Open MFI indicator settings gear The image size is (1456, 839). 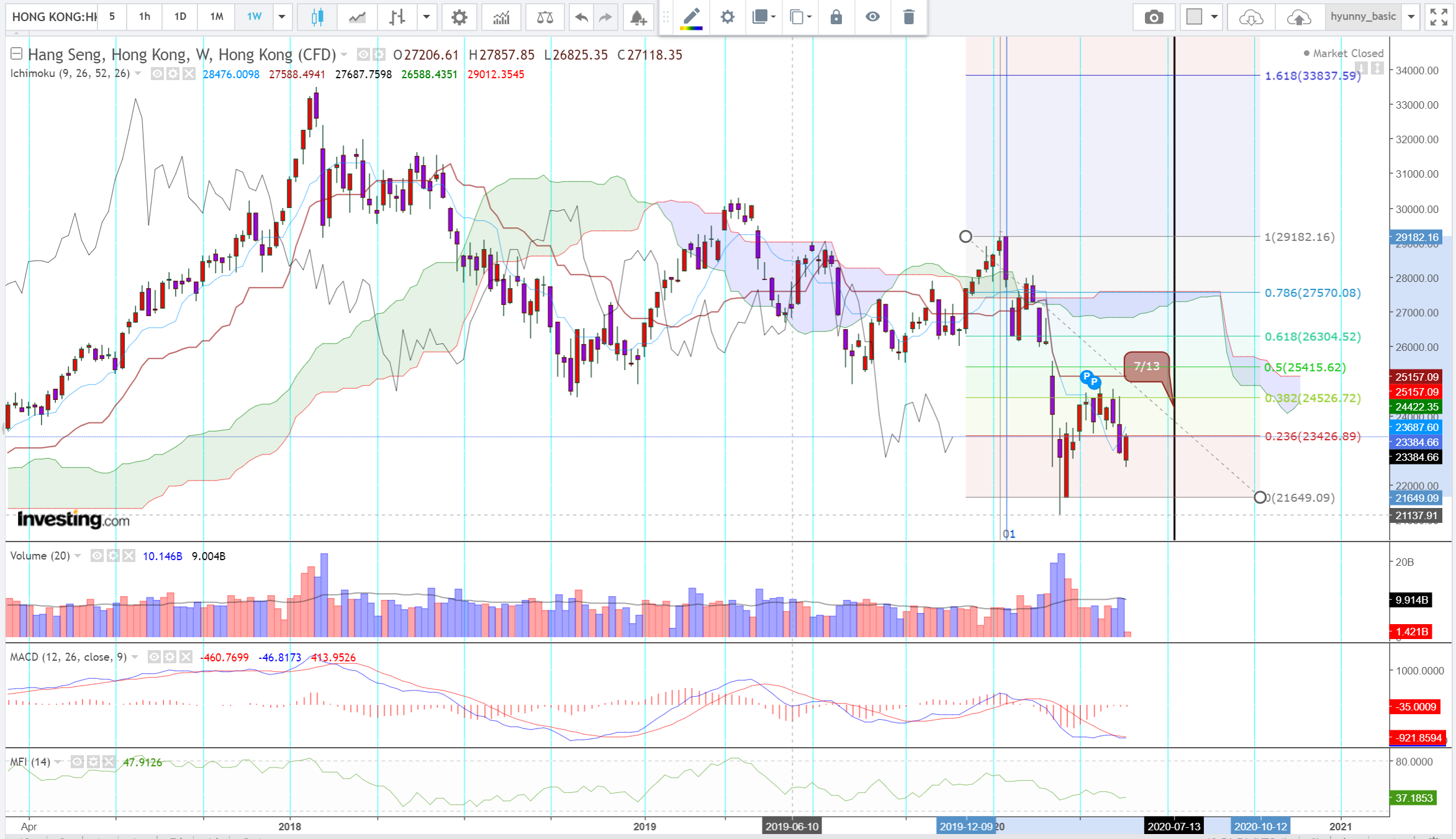(x=93, y=762)
